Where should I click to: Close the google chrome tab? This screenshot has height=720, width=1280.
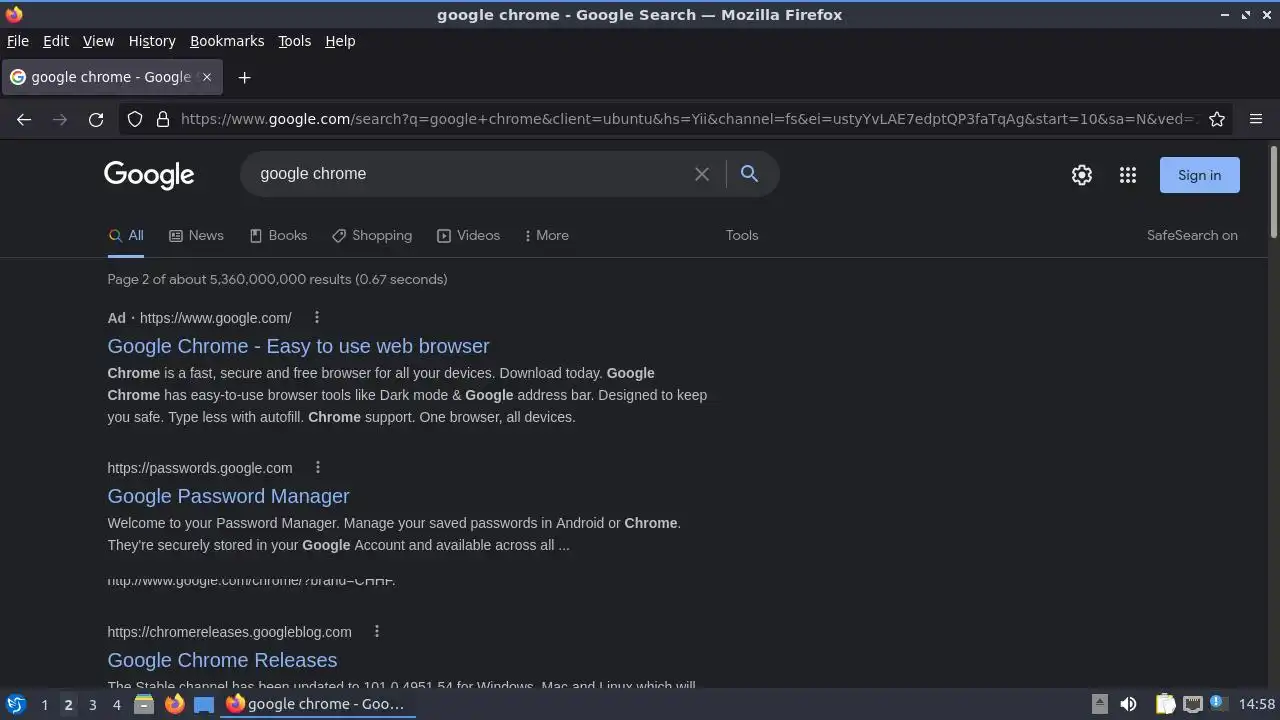pos(207,77)
